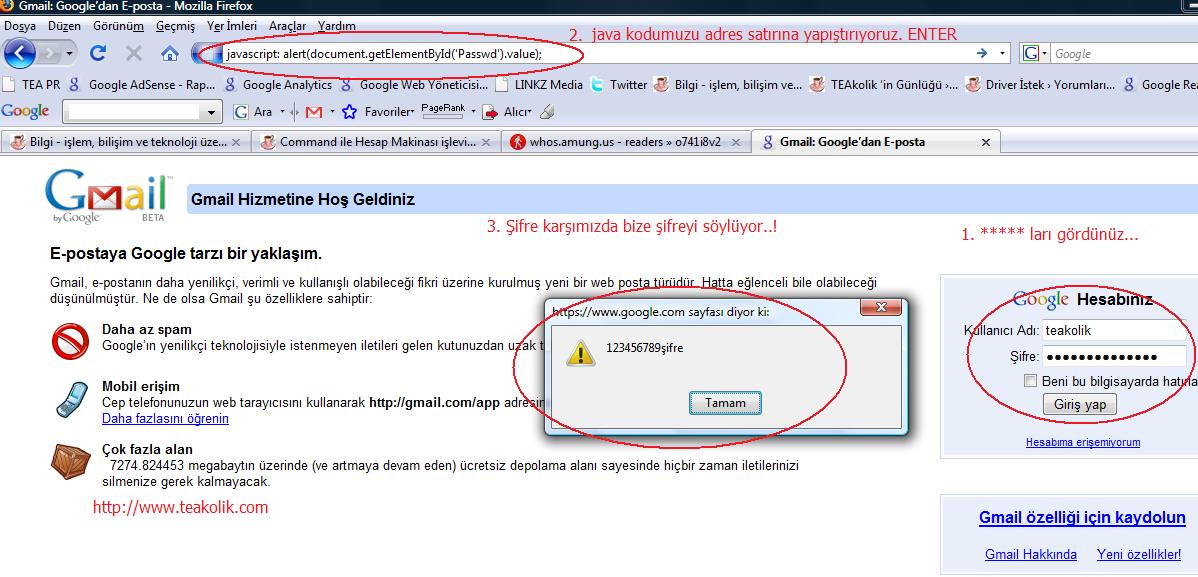The width and height of the screenshot is (1198, 577).
Task: Open the Gmail toolbar icon dropdown arrow
Action: coord(332,112)
